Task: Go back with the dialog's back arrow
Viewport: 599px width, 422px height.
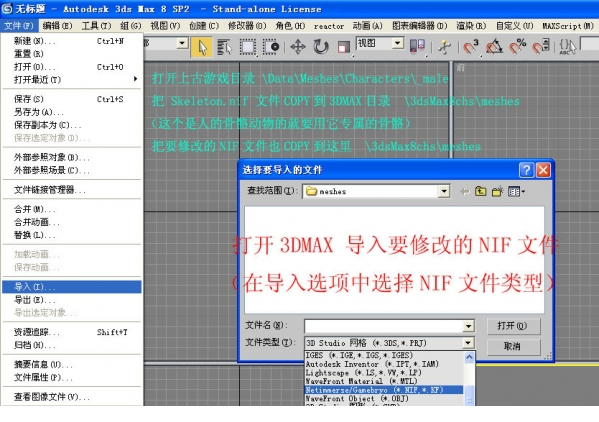Action: click(x=465, y=191)
